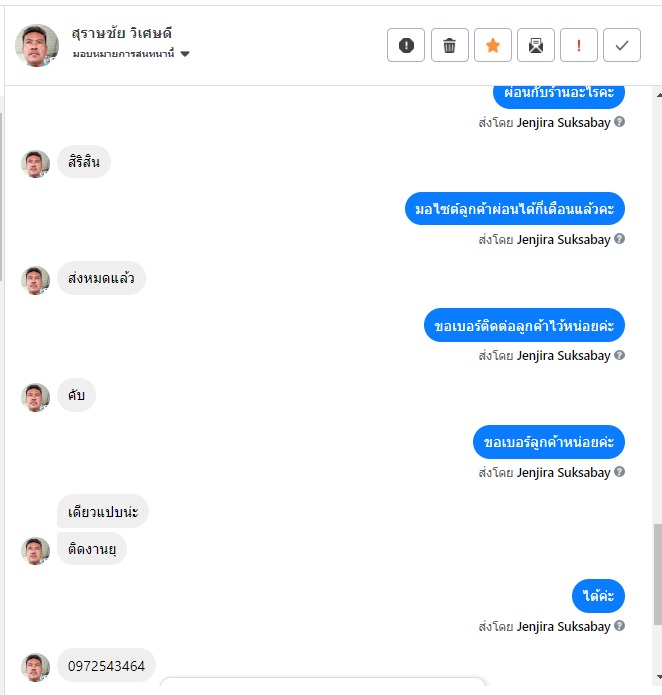Select the ส่งหมดแล้ว message bubble
This screenshot has width=662, height=695.
click(101, 278)
